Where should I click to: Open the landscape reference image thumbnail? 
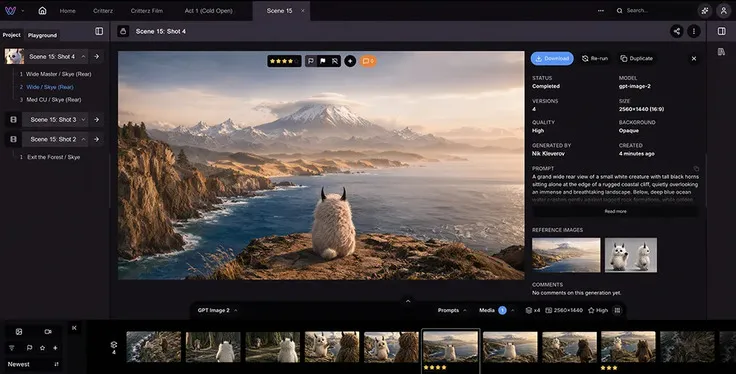point(566,255)
